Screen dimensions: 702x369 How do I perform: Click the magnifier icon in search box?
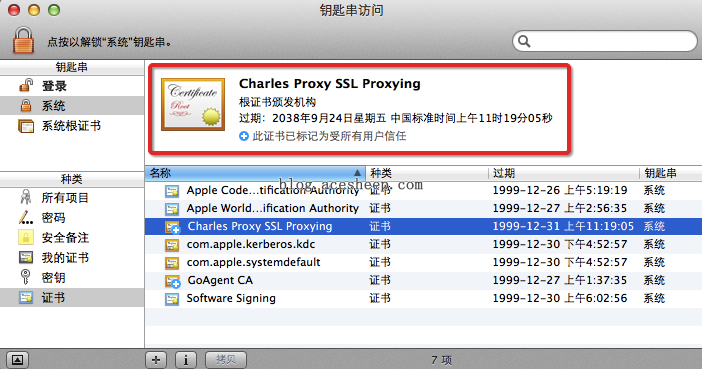[524, 42]
